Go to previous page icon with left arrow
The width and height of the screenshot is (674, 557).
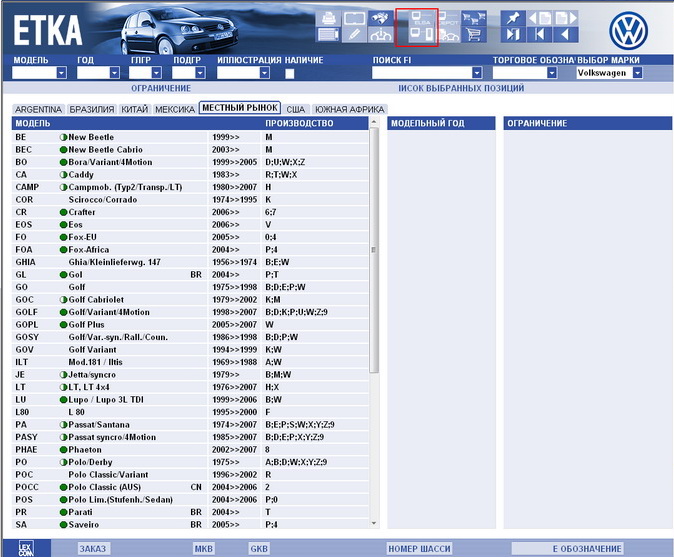coord(539,18)
